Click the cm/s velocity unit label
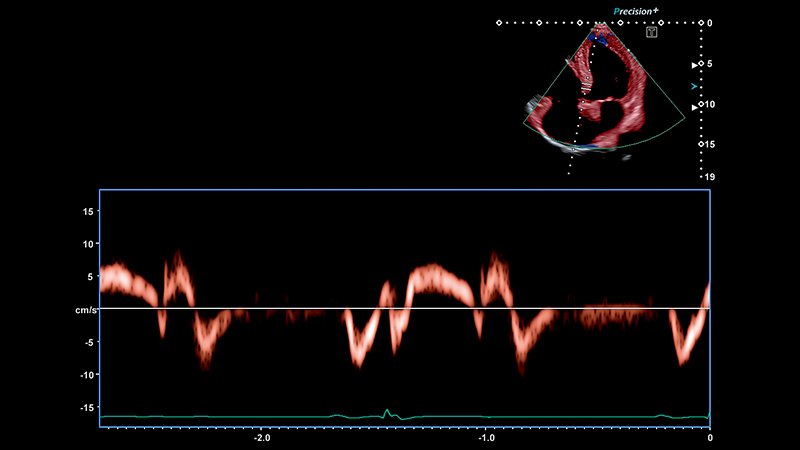800x450 pixels. 86,309
